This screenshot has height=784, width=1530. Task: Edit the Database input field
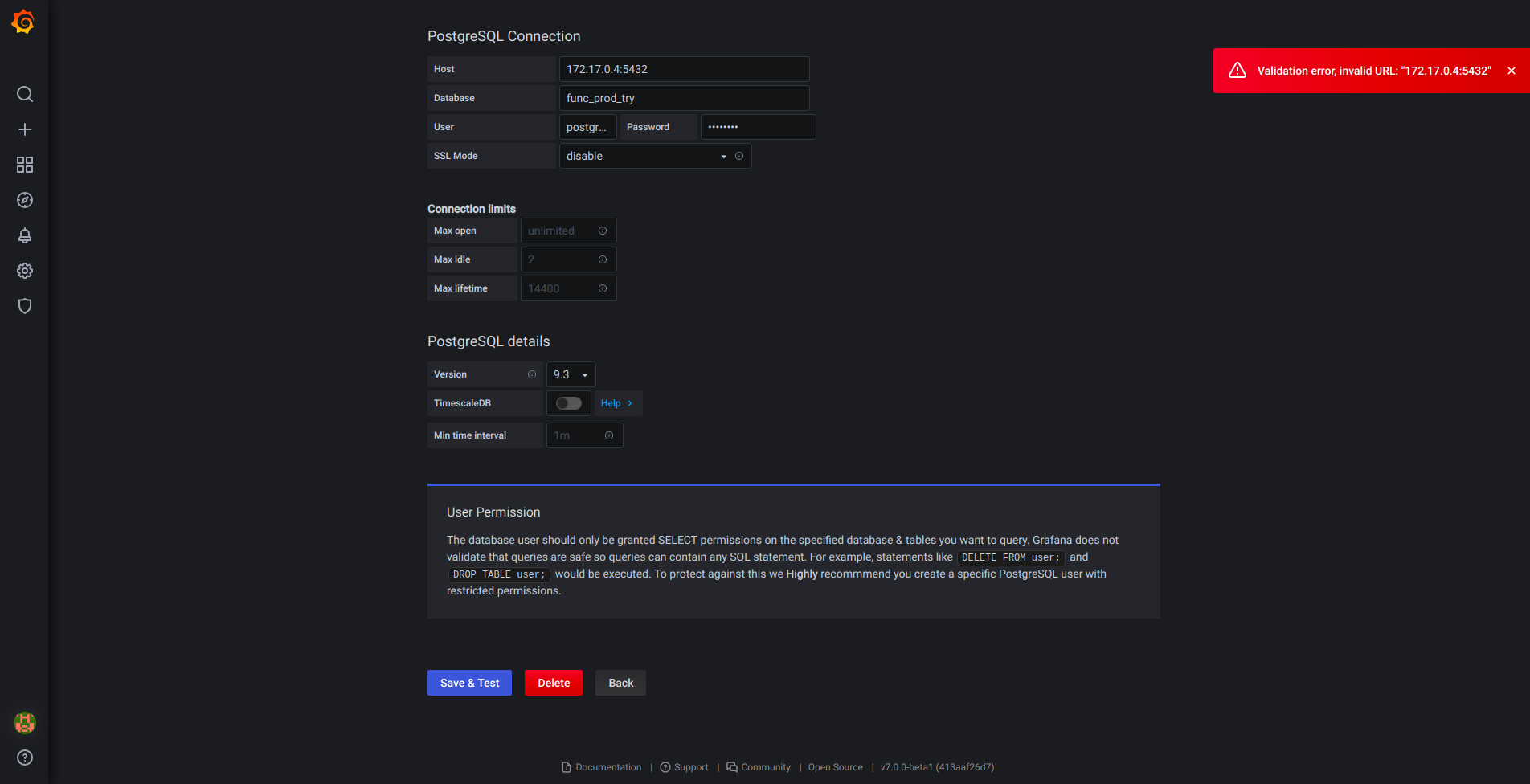pos(685,98)
